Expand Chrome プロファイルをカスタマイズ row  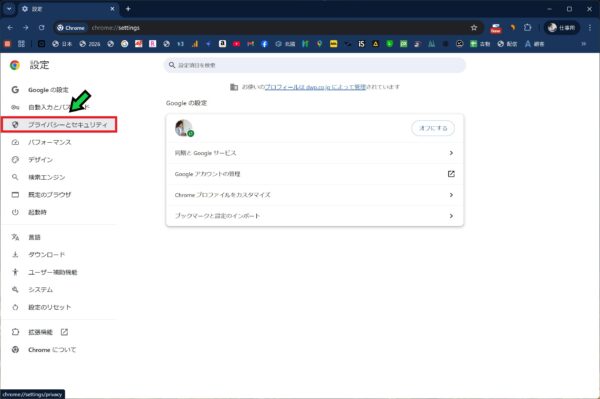click(315, 195)
